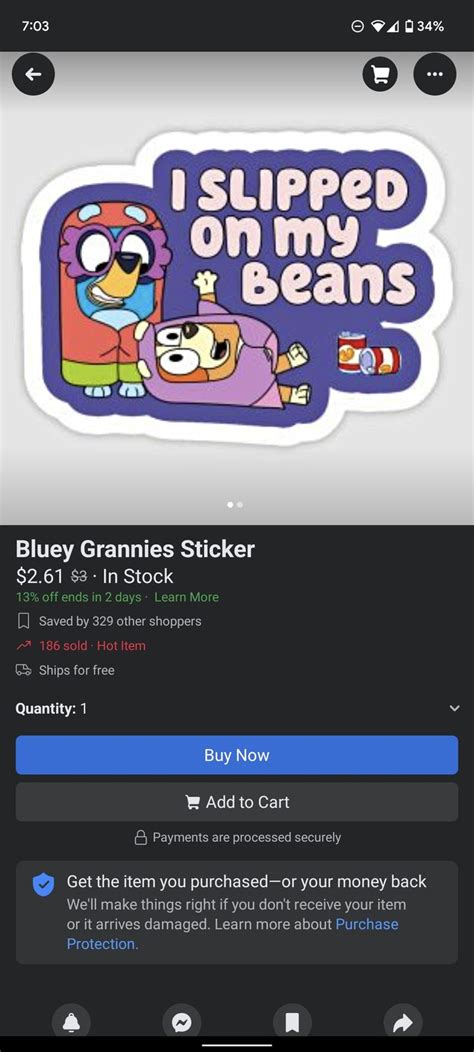Image resolution: width=474 pixels, height=1052 pixels.
Task: Open the Learn More discount link
Action: 186,597
